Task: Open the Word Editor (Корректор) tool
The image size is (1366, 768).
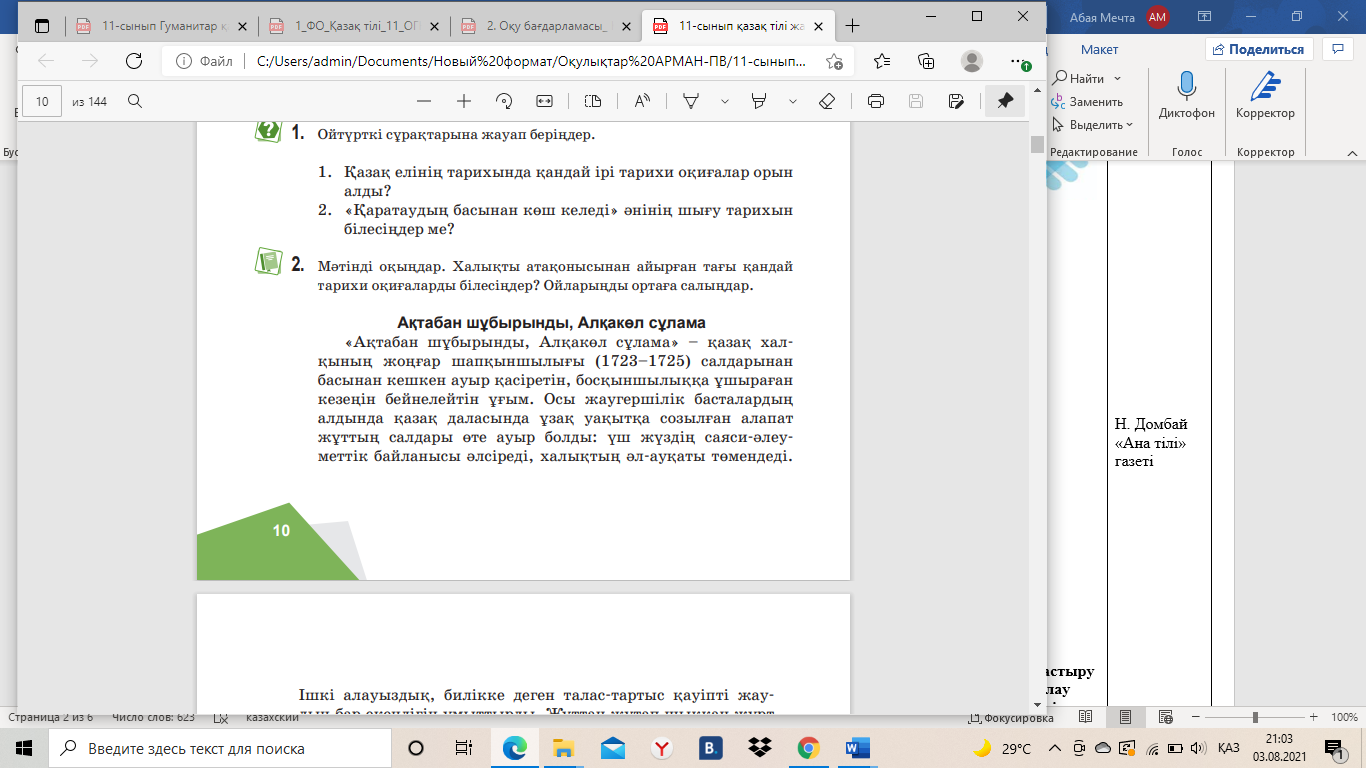Action: (x=1265, y=96)
